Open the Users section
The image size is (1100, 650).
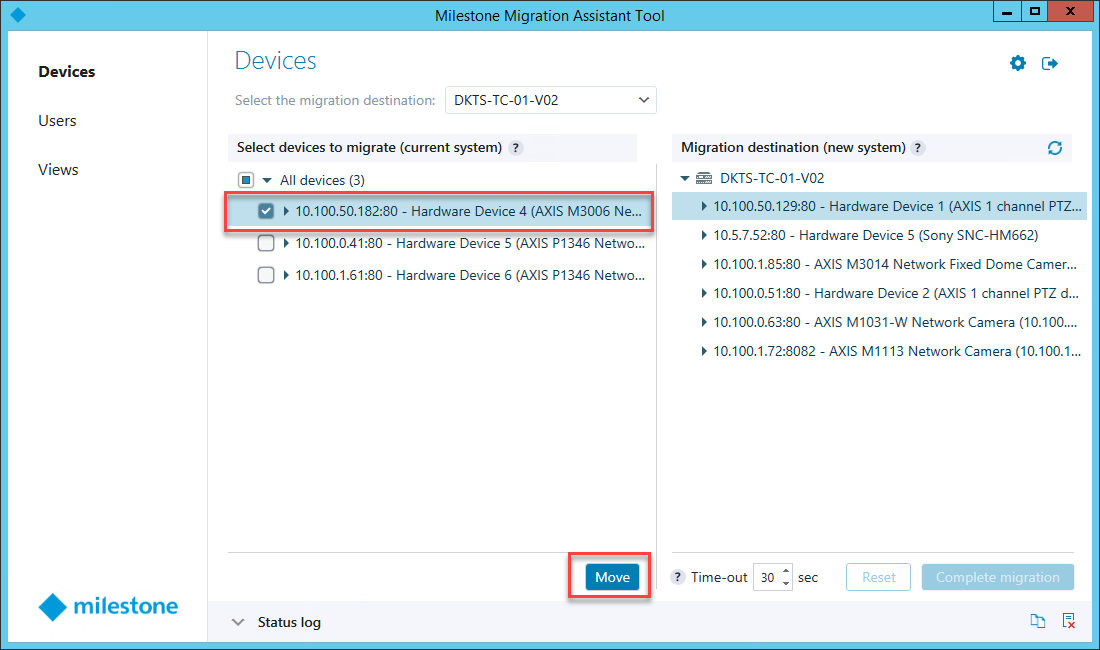pos(57,121)
